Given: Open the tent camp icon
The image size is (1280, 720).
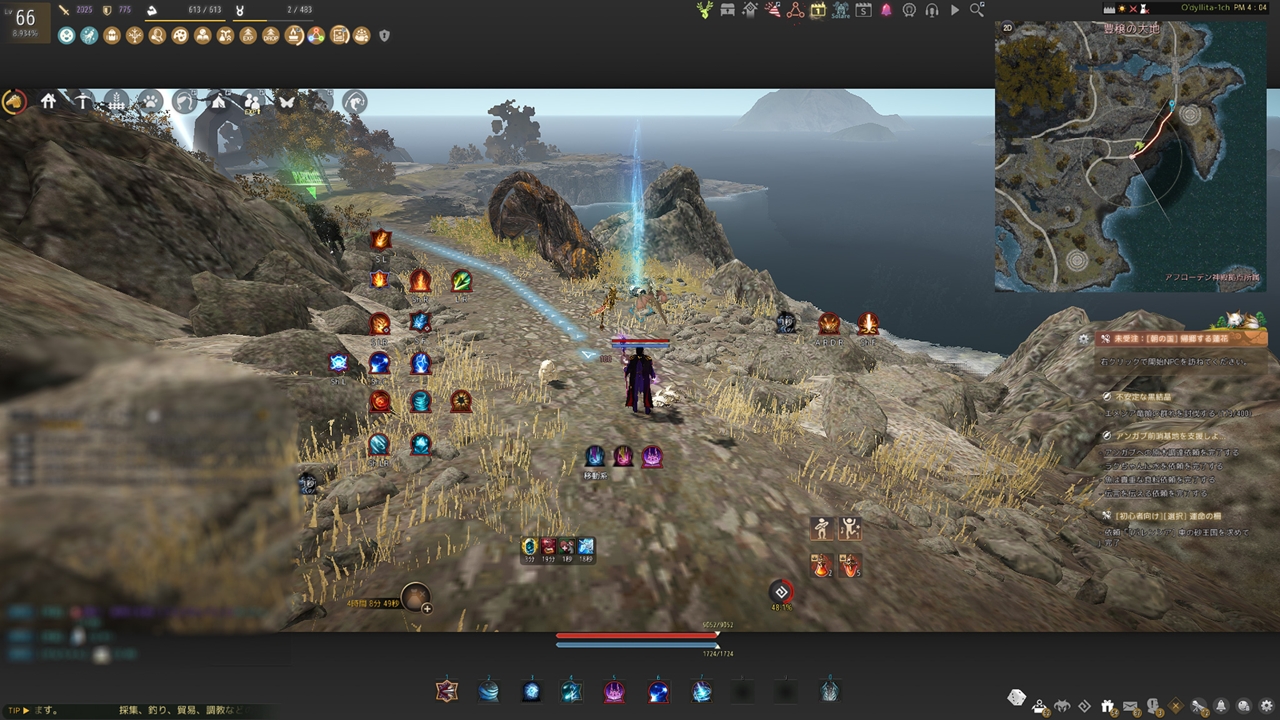Looking at the screenshot, I should click(x=219, y=101).
